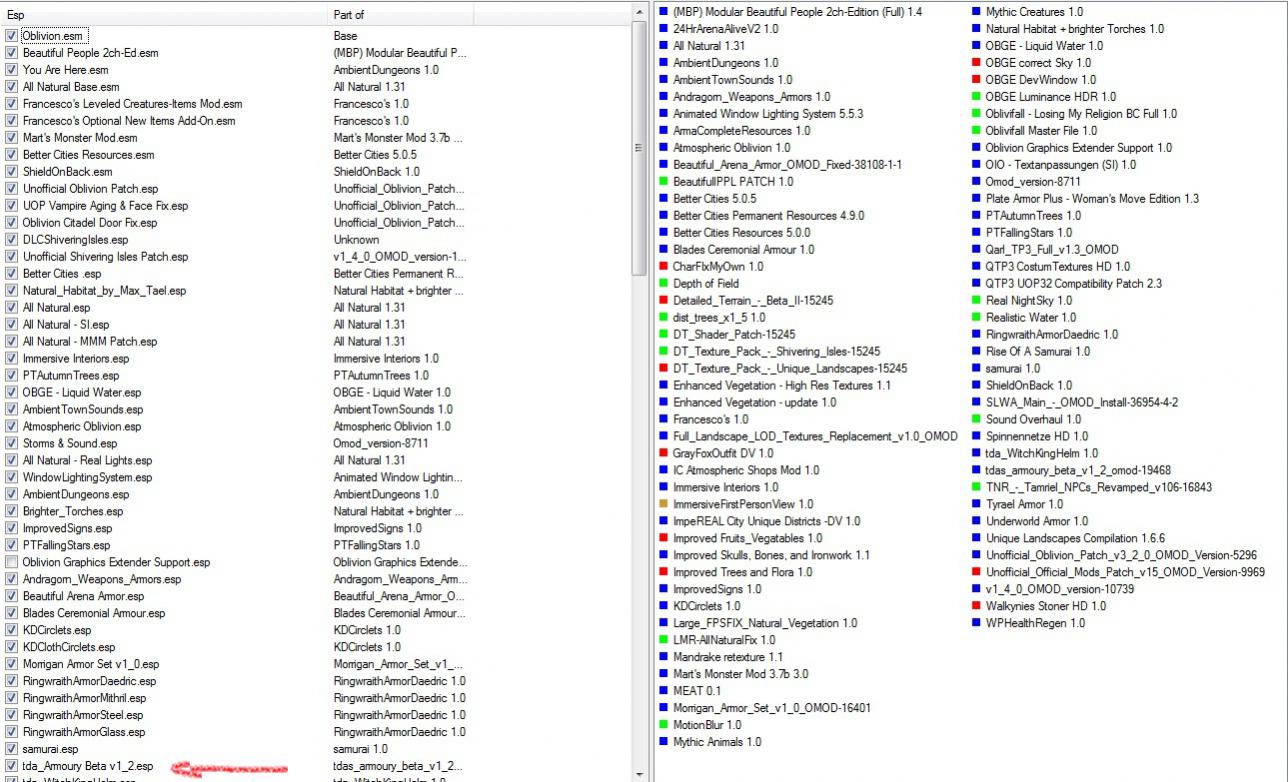Sort by the Part of column header
1288x782 pixels.
click(x=401, y=15)
